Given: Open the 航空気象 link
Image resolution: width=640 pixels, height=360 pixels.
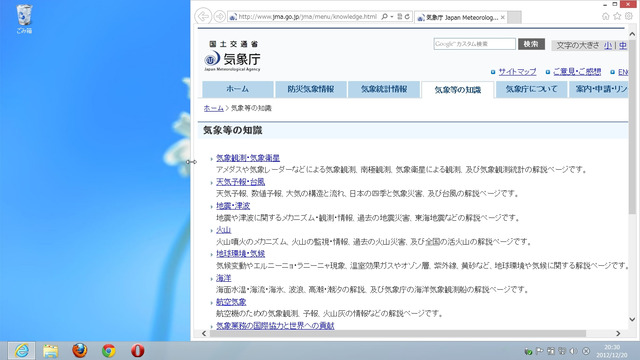Looking at the screenshot, I should coord(231,302).
